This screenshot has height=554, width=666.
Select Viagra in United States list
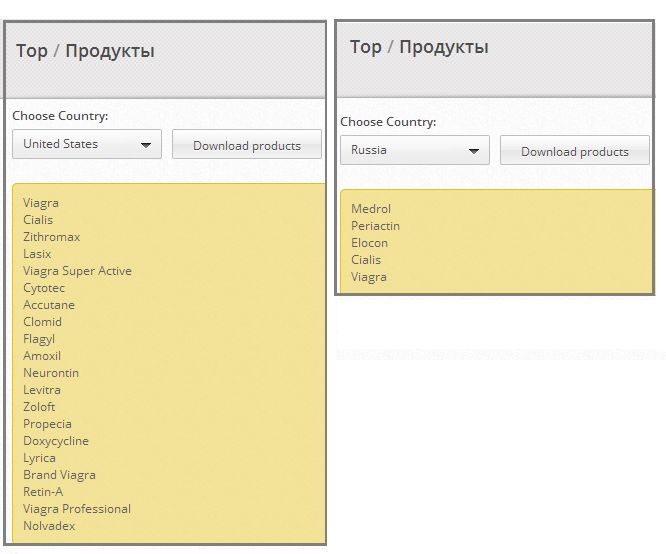(41, 203)
